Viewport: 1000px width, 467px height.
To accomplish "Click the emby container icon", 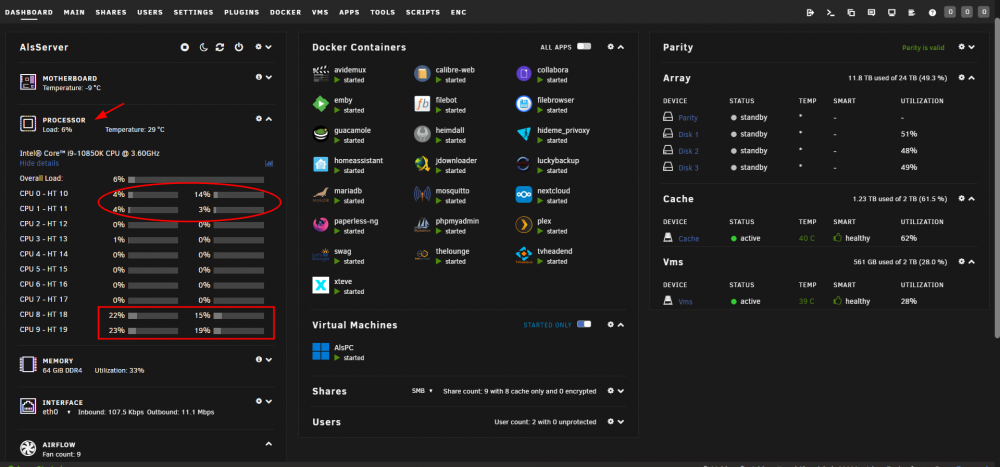I will coord(321,103).
